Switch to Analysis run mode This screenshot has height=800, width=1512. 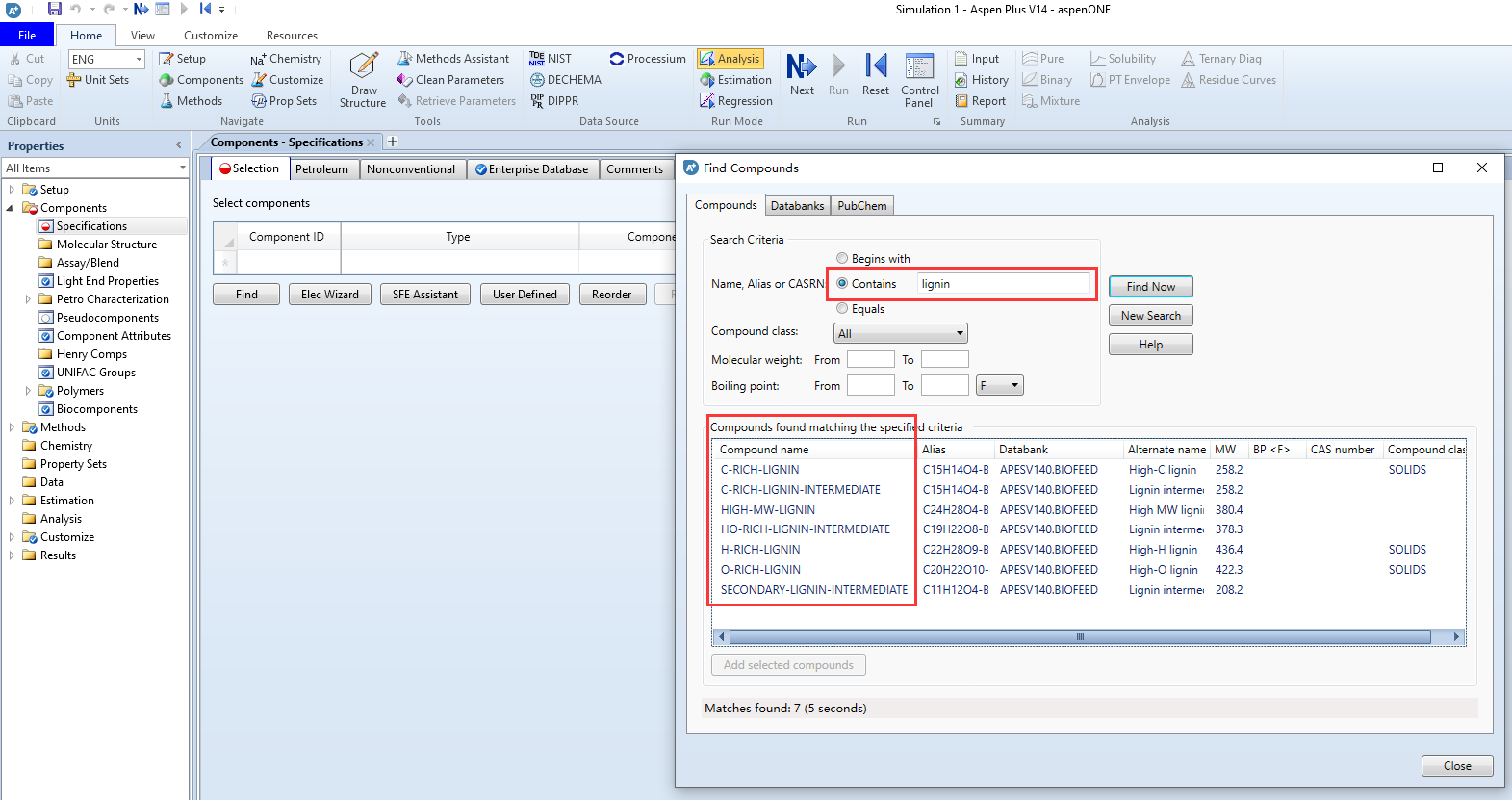[730, 59]
